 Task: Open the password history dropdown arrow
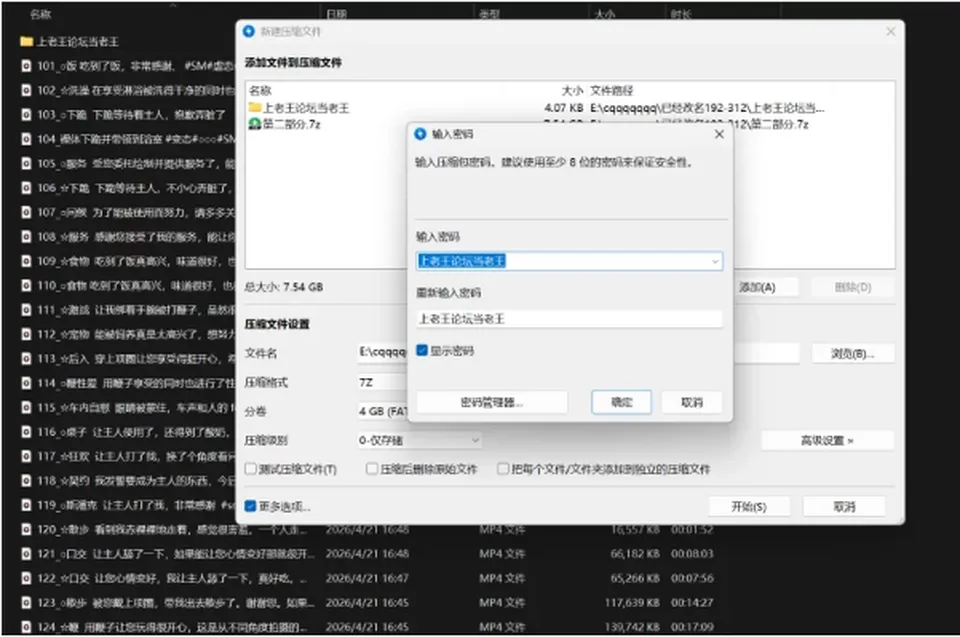(714, 262)
